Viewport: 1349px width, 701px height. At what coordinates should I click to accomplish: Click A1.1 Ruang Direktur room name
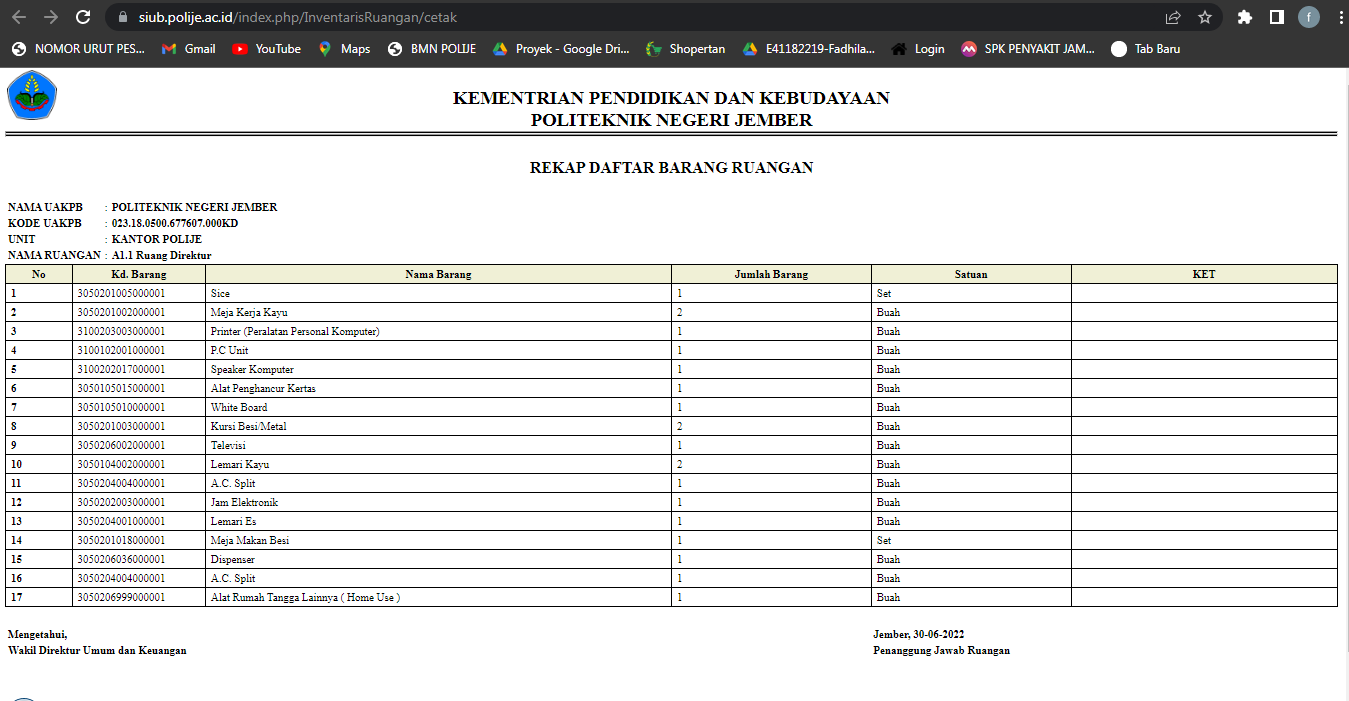(x=161, y=256)
